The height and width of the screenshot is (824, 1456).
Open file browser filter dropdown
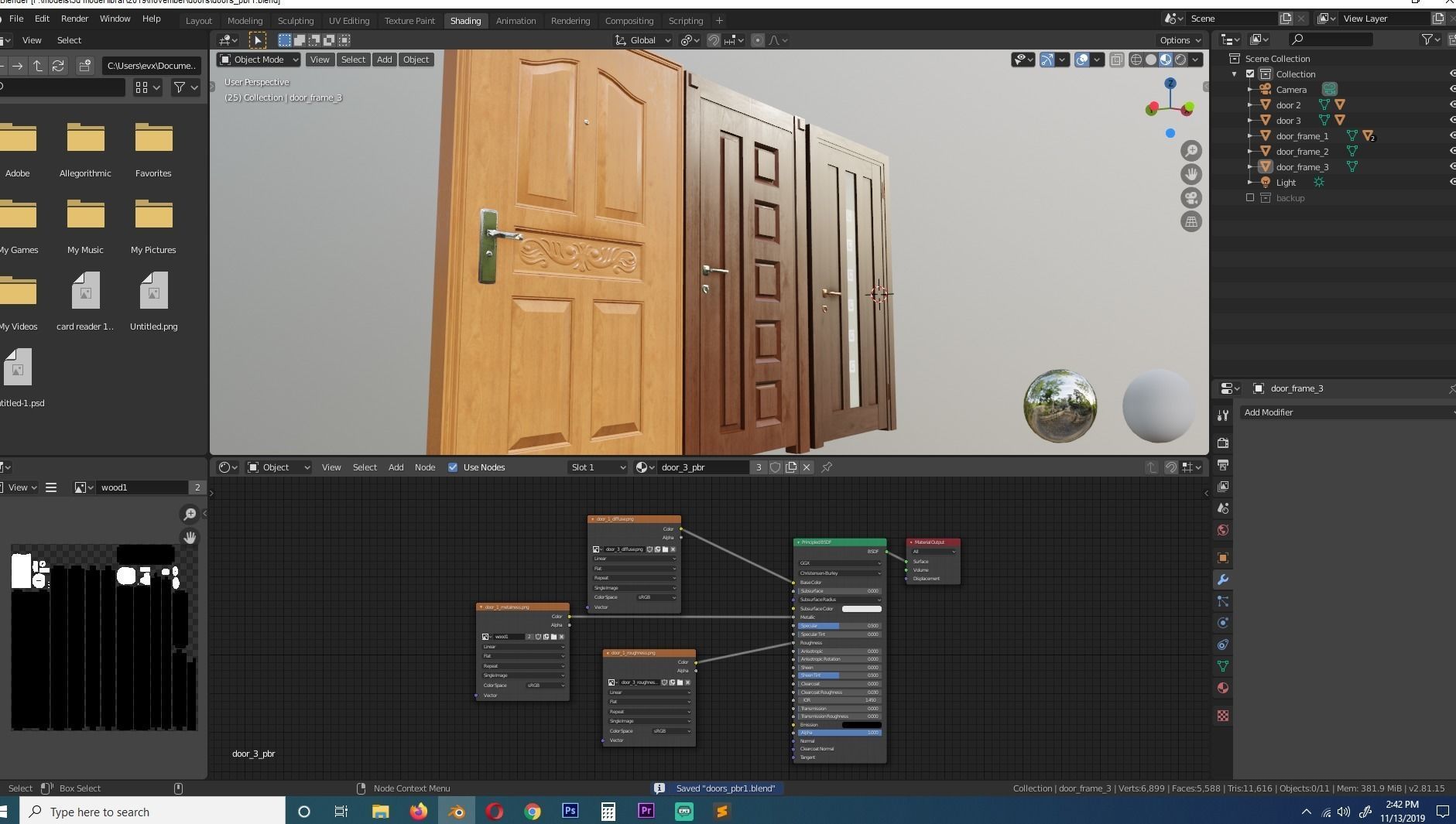pos(185,88)
